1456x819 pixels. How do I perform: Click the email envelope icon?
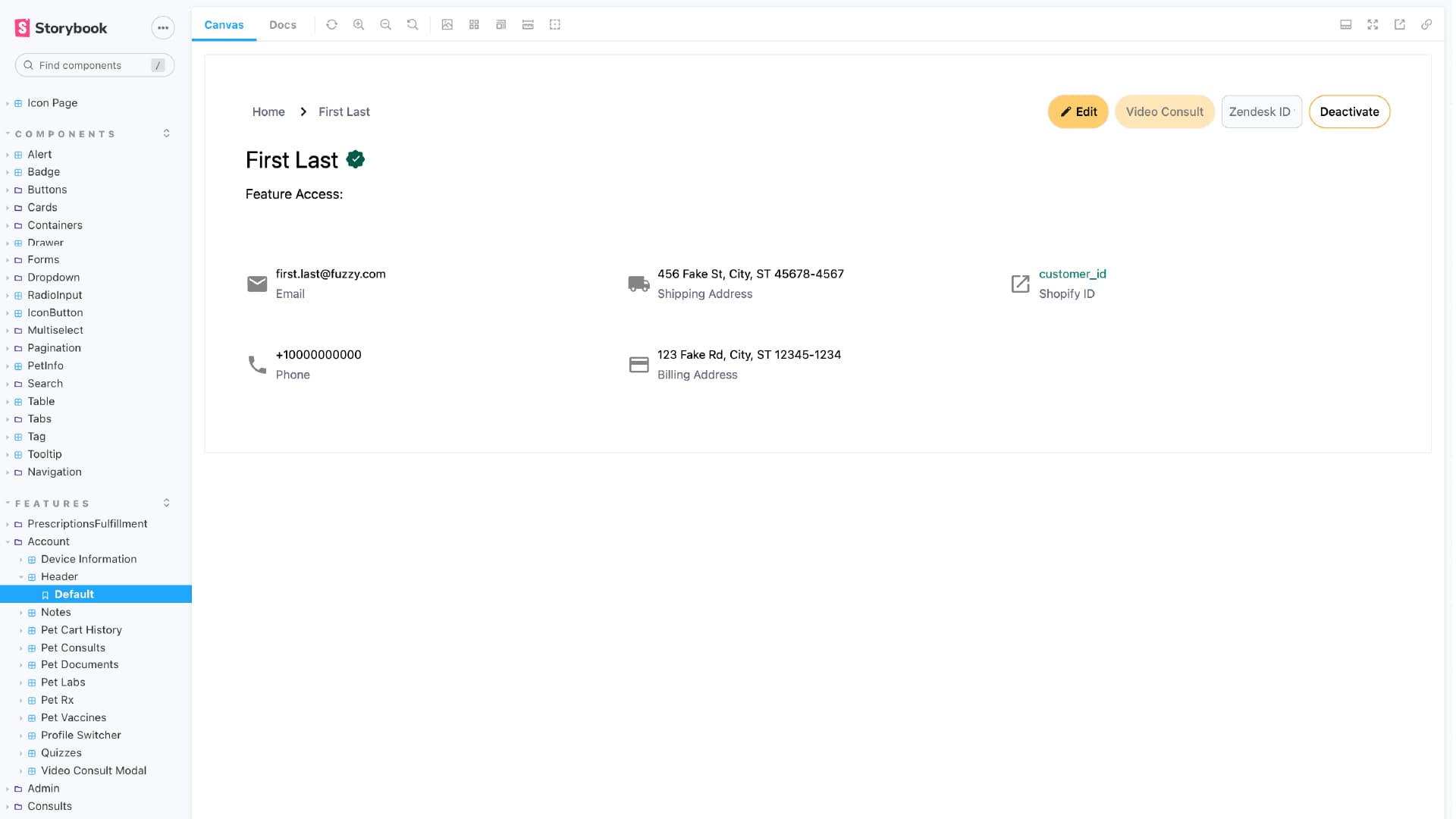point(257,283)
